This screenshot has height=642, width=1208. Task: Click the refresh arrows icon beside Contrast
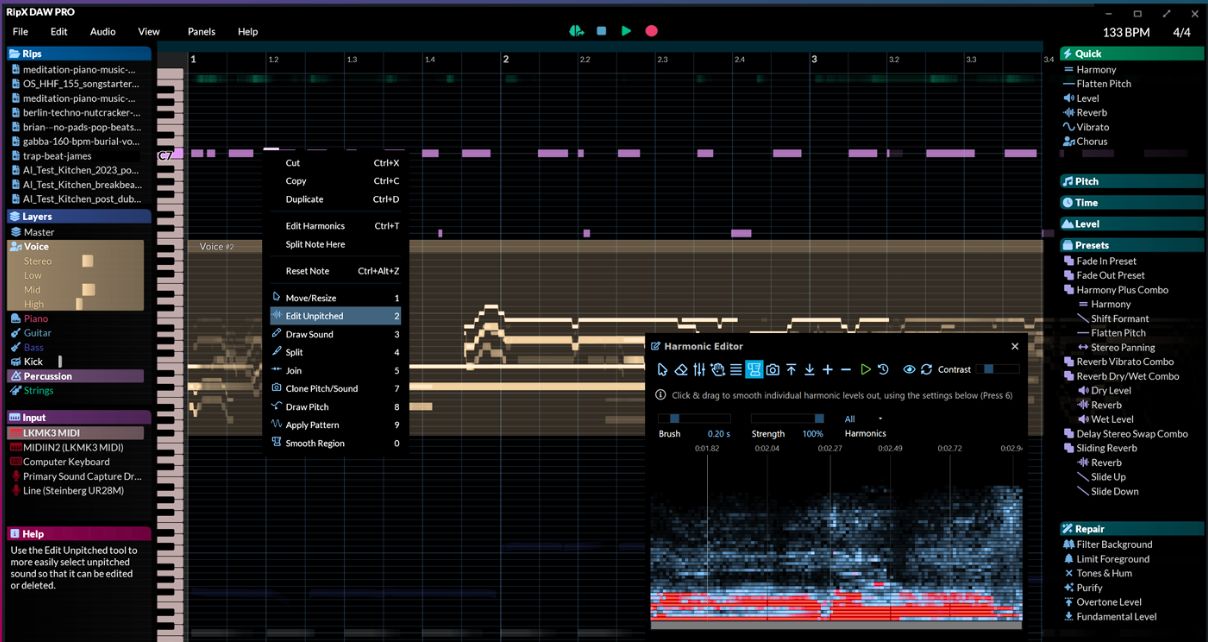pos(927,370)
